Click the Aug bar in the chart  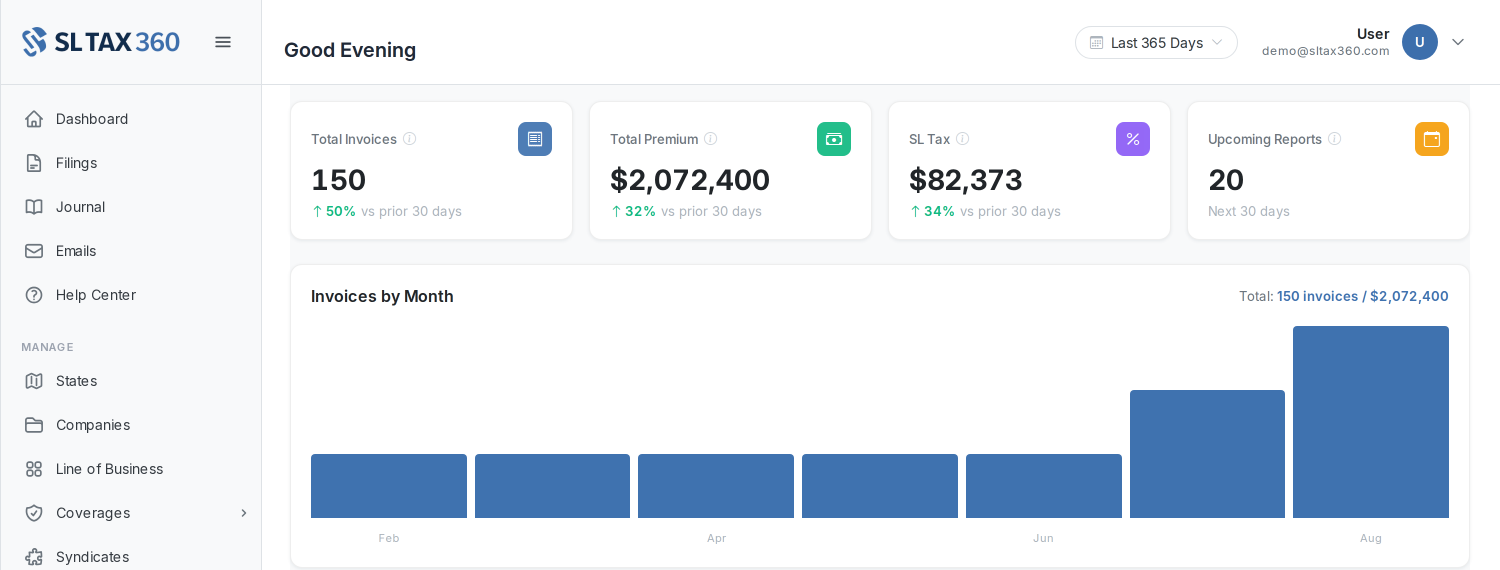pos(1371,422)
